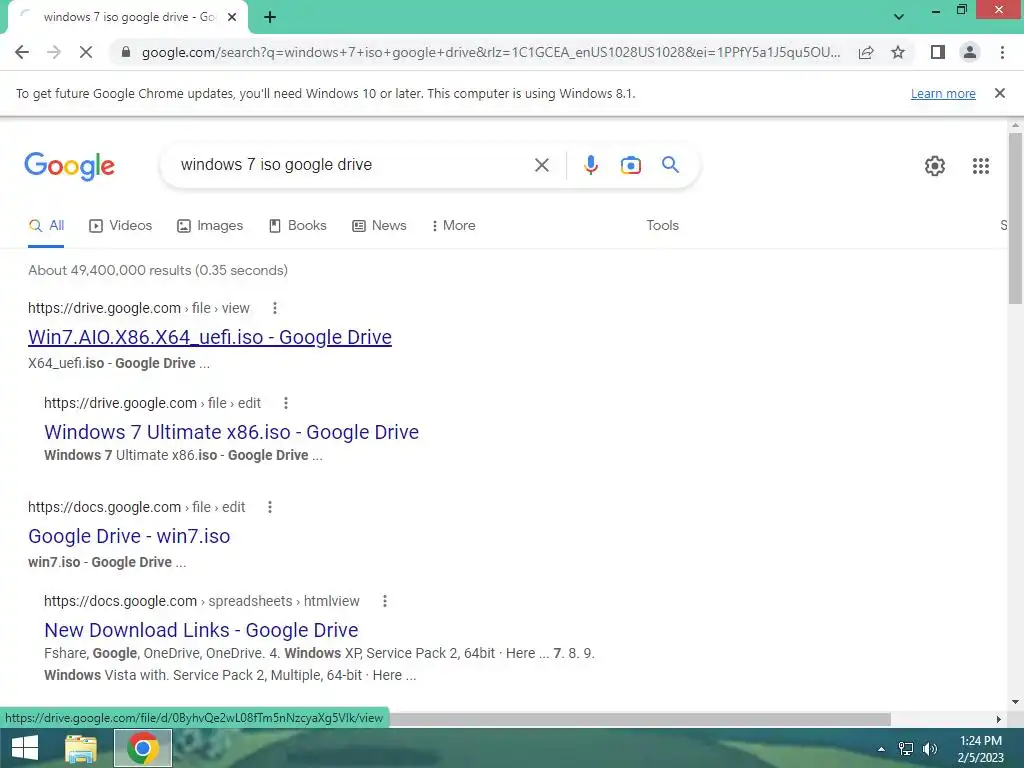Image resolution: width=1024 pixels, height=768 pixels.
Task: Open Google apps grid
Action: click(x=980, y=166)
